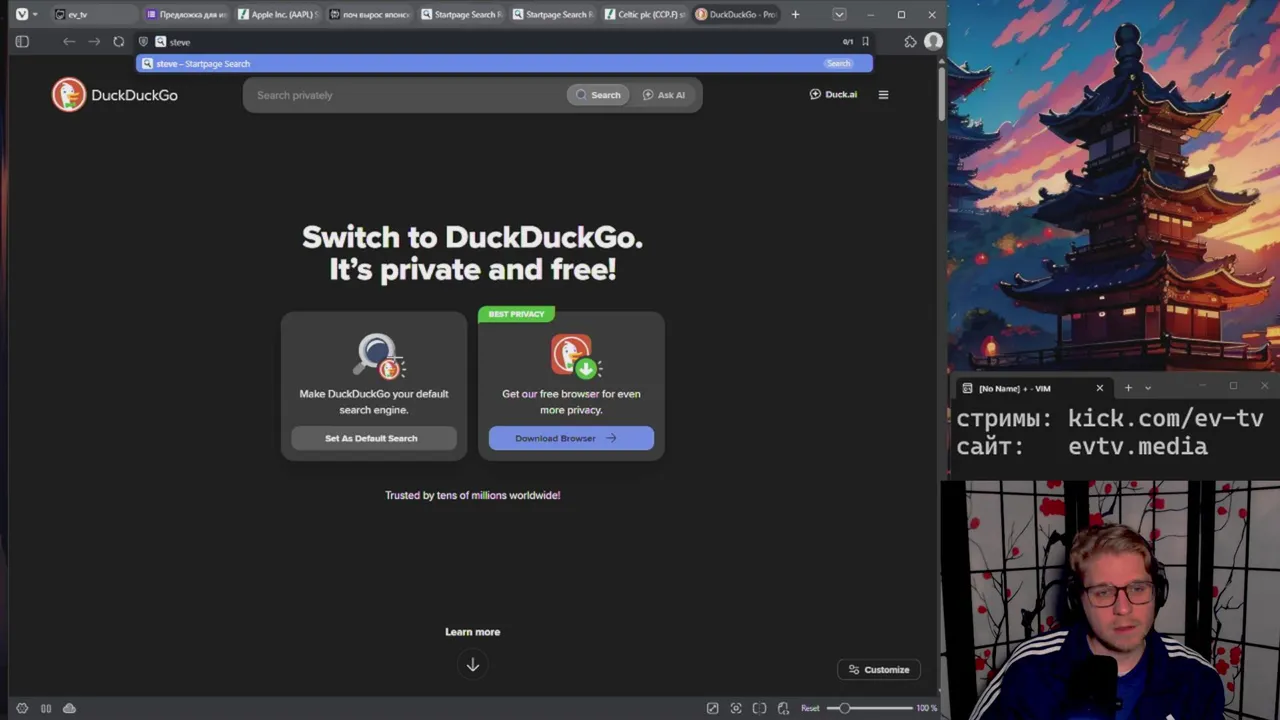The width and height of the screenshot is (1280, 720).
Task: Expand the tab list dropdown
Action: [x=839, y=14]
